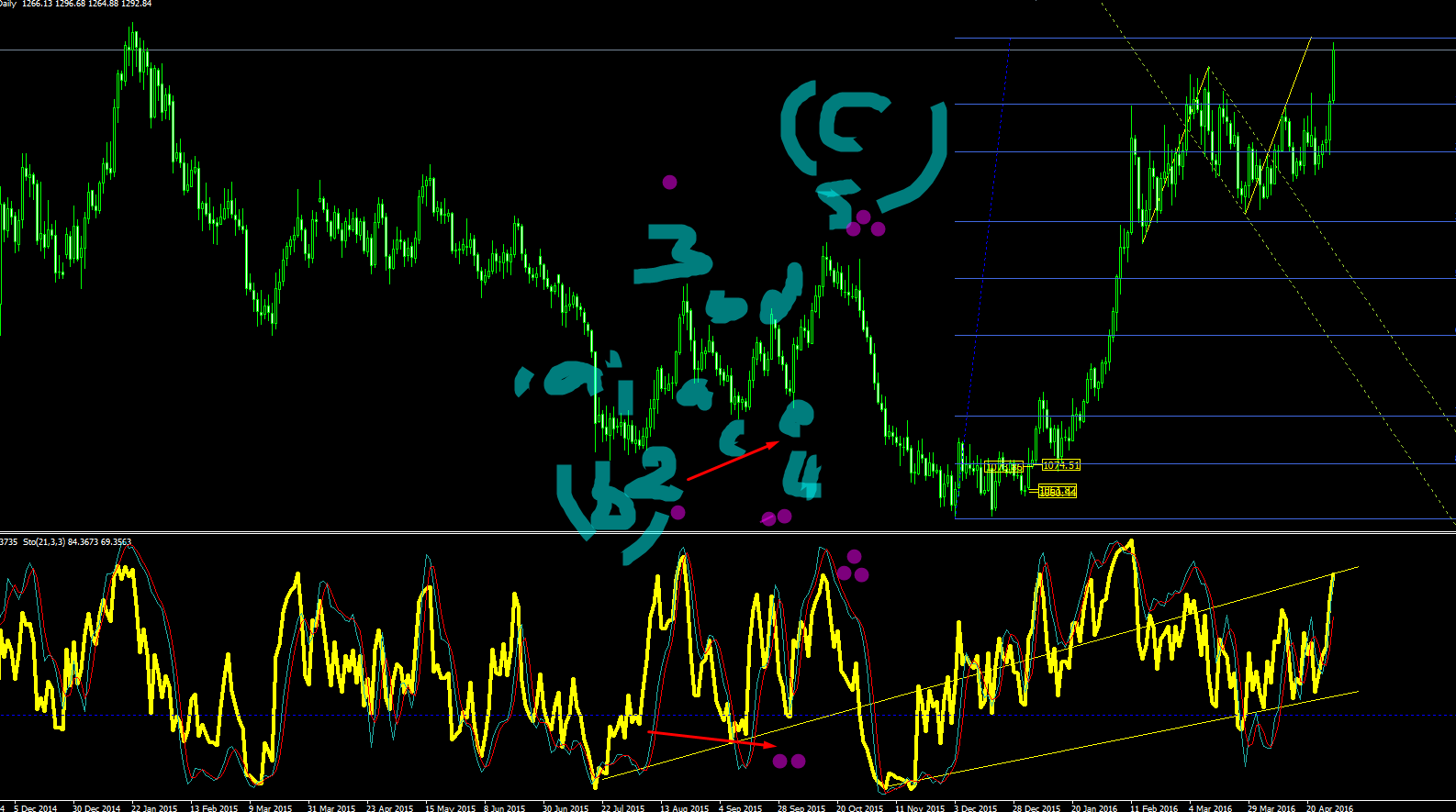
Task: Click the teal number 4 wave label
Action: (802, 474)
